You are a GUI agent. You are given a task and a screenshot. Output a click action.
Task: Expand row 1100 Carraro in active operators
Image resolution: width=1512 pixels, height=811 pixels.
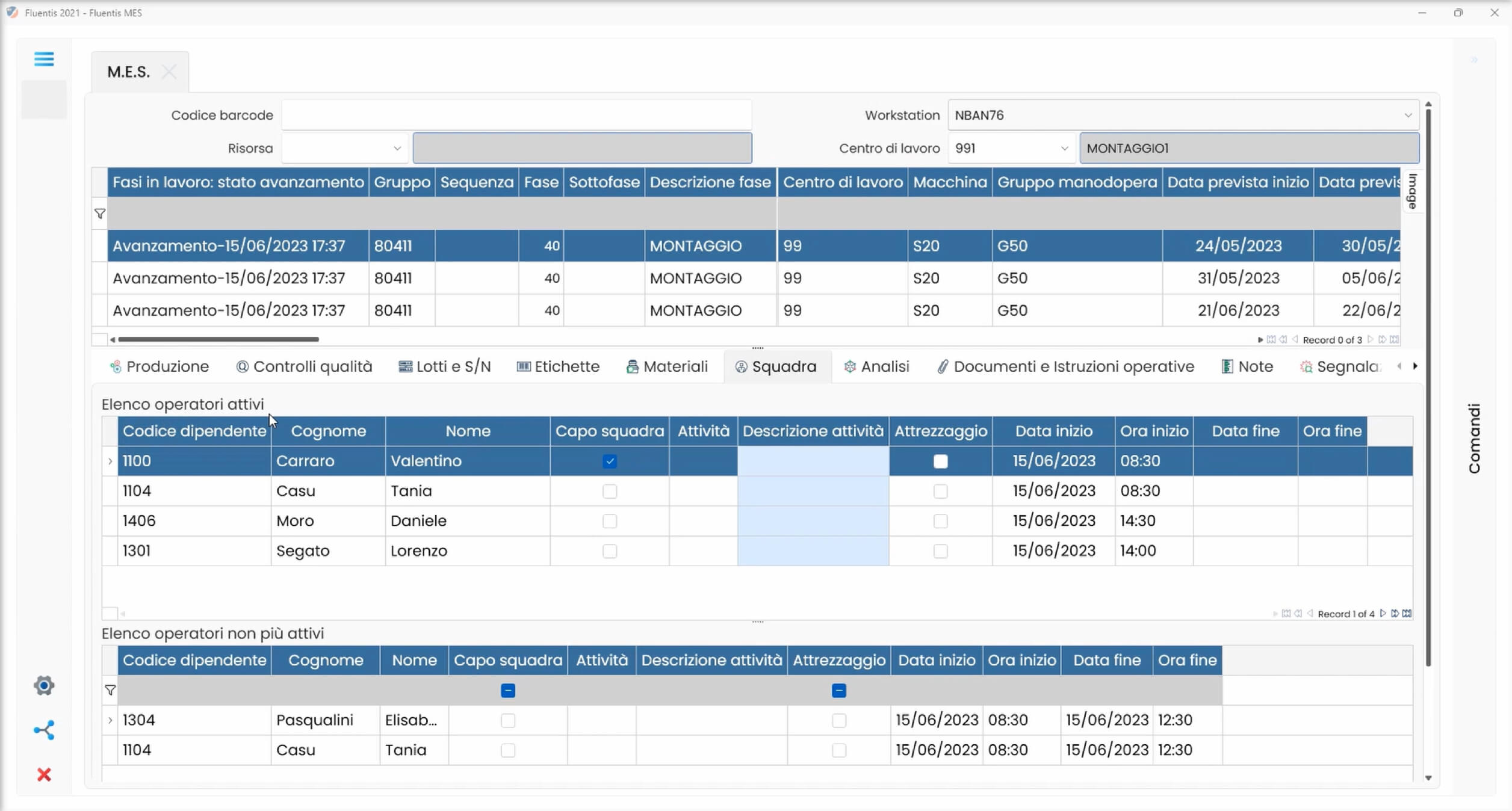110,461
